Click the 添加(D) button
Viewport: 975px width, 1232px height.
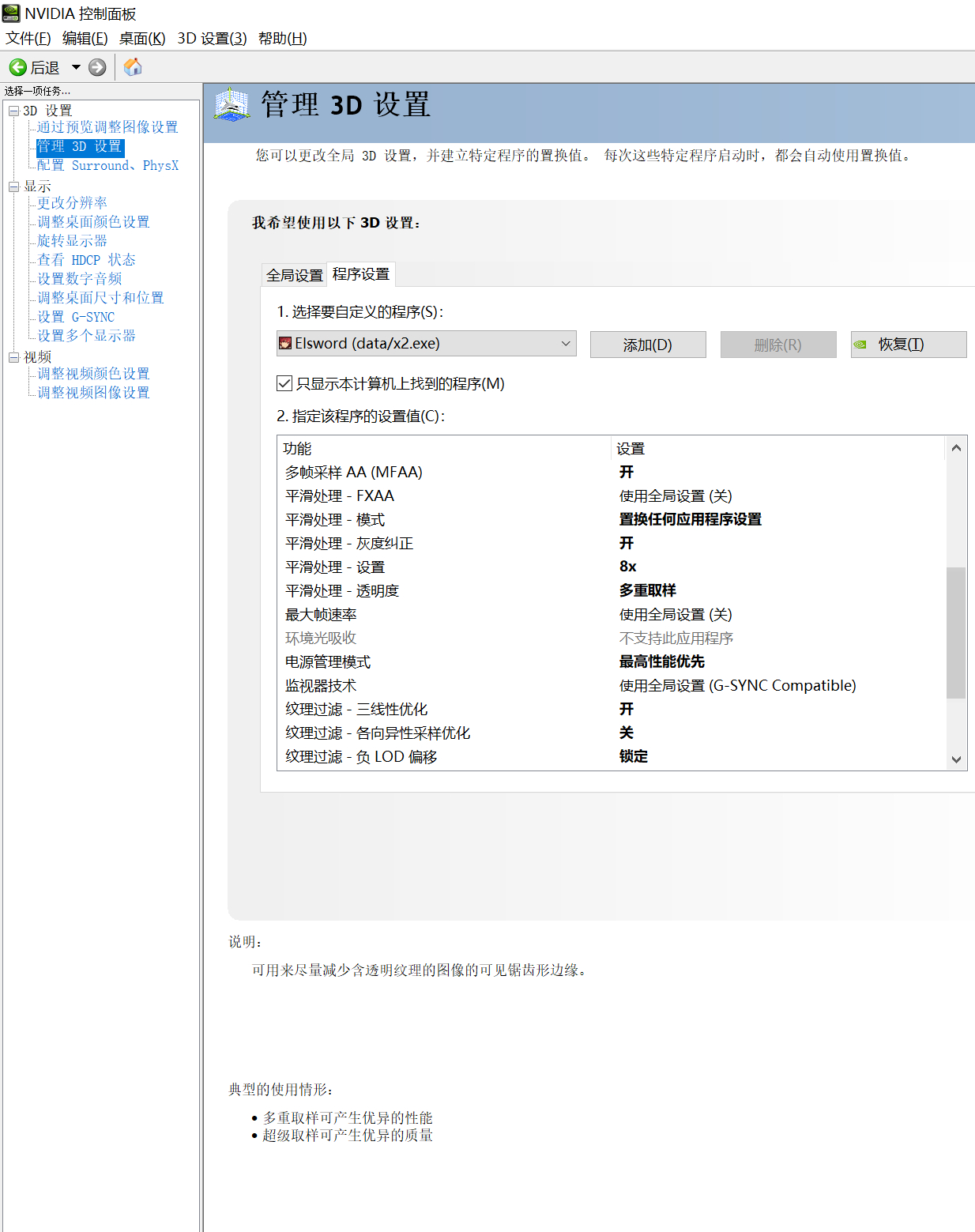point(648,345)
